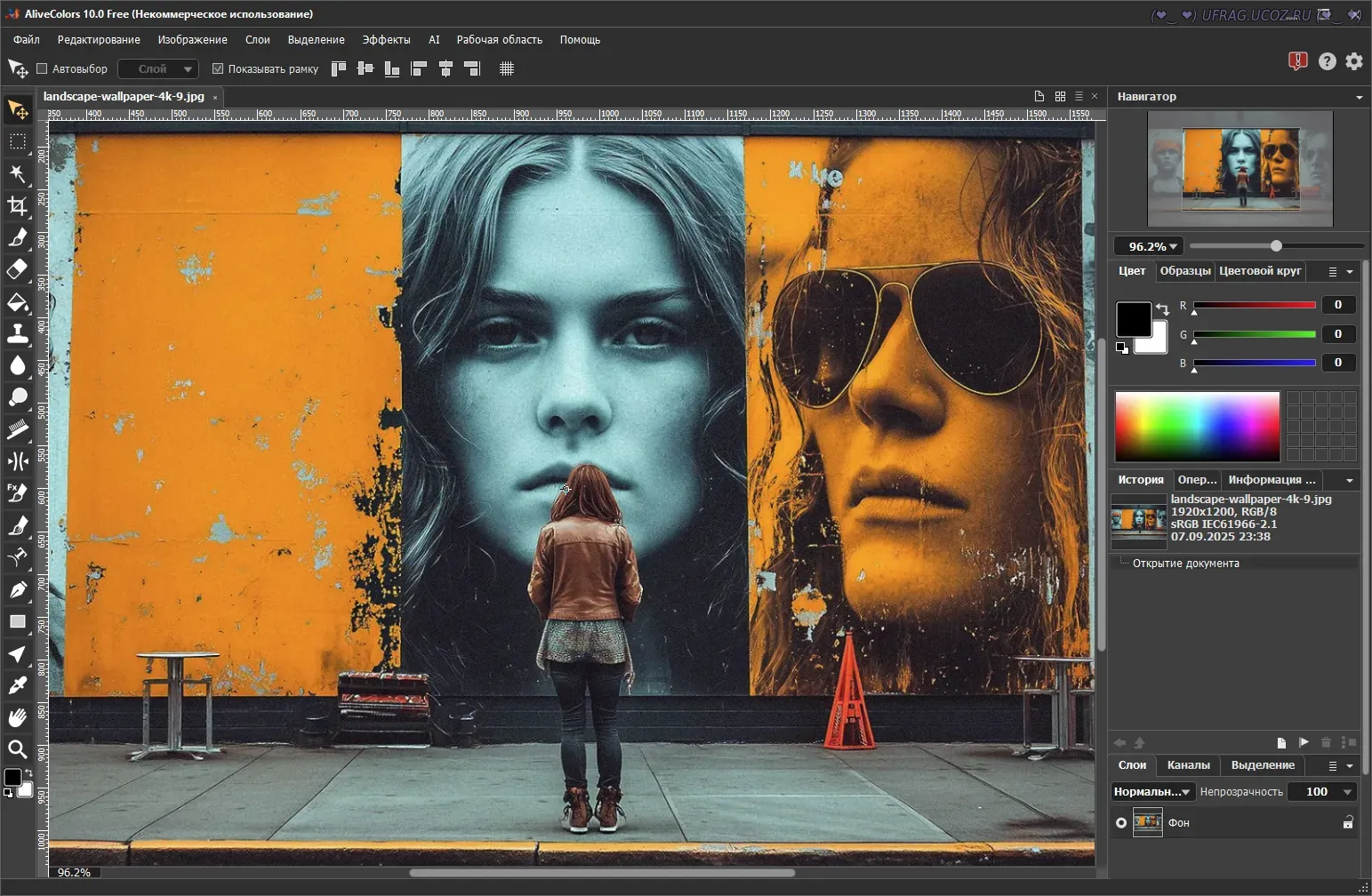Activate the Hand tool
1372x896 pixels.
coord(17,717)
